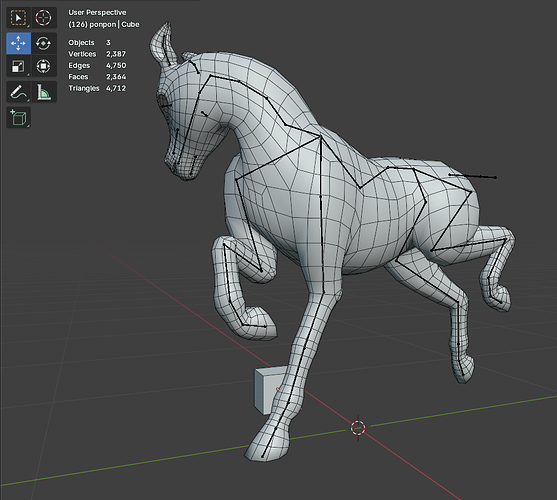Activate the Select Box tool
The height and width of the screenshot is (500, 557).
point(18,18)
